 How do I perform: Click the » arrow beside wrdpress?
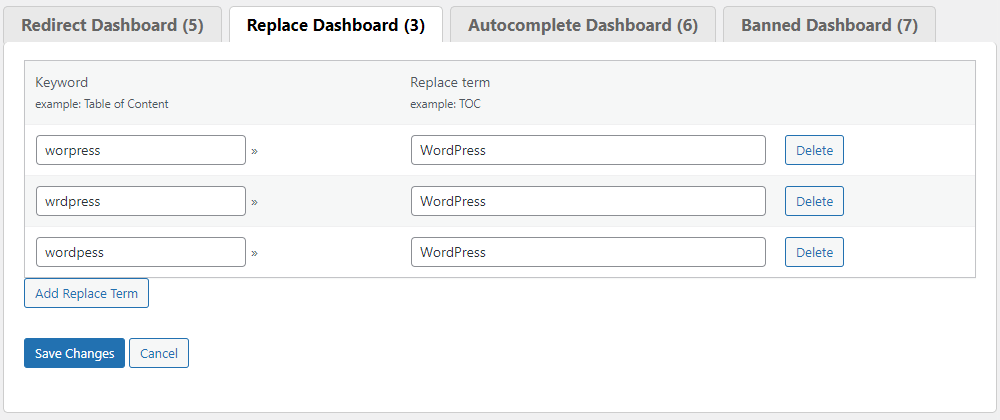click(254, 202)
